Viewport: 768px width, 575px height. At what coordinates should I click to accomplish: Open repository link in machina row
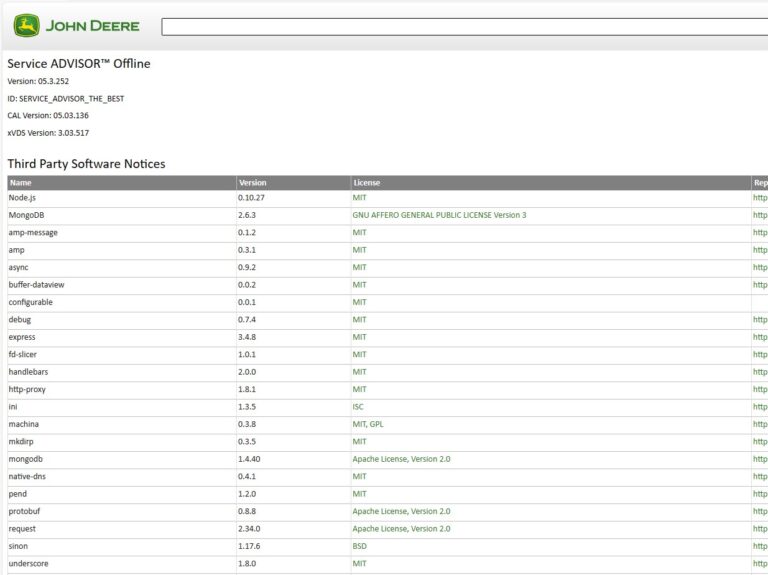[760, 424]
